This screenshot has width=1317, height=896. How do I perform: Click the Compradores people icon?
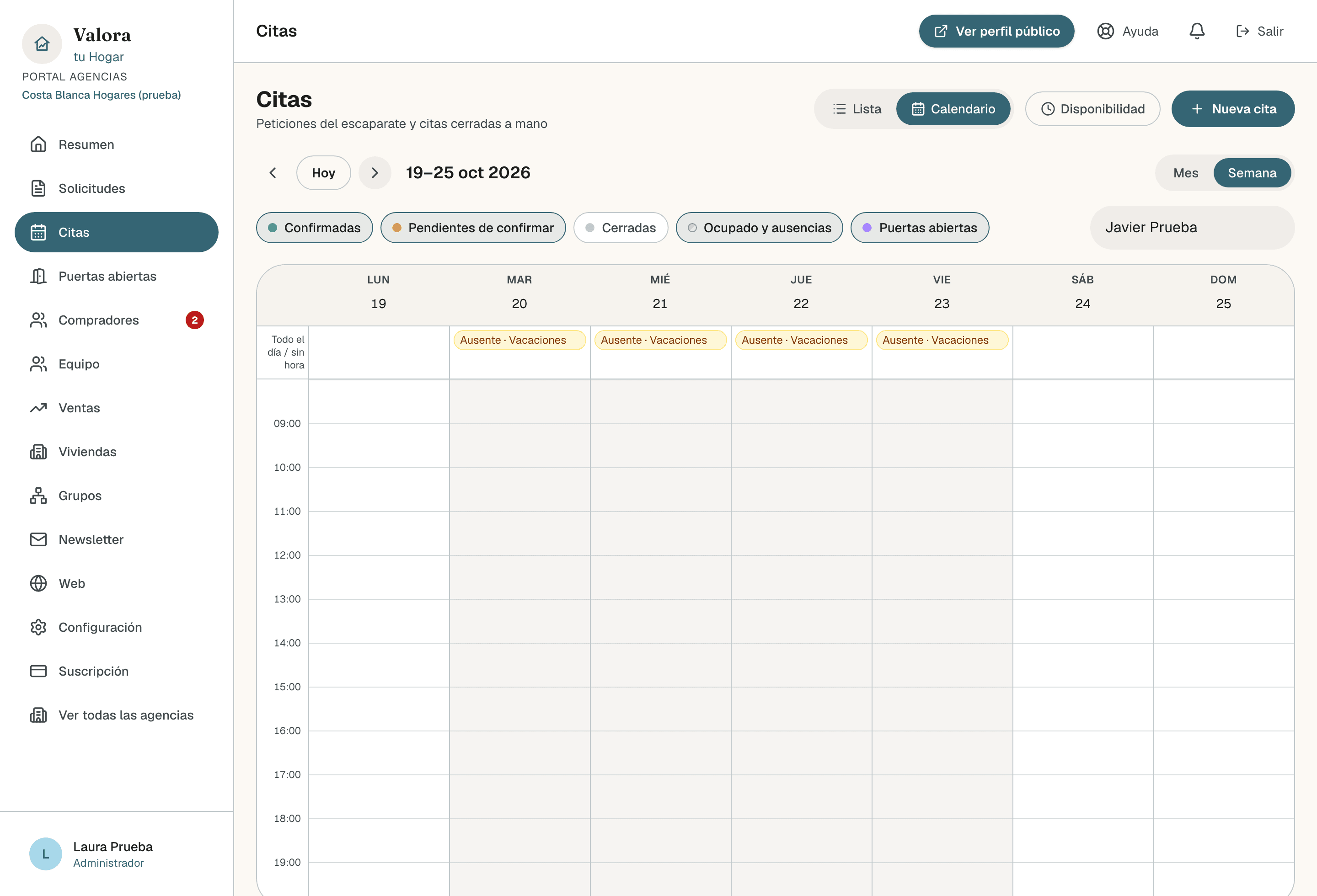[x=38, y=320]
